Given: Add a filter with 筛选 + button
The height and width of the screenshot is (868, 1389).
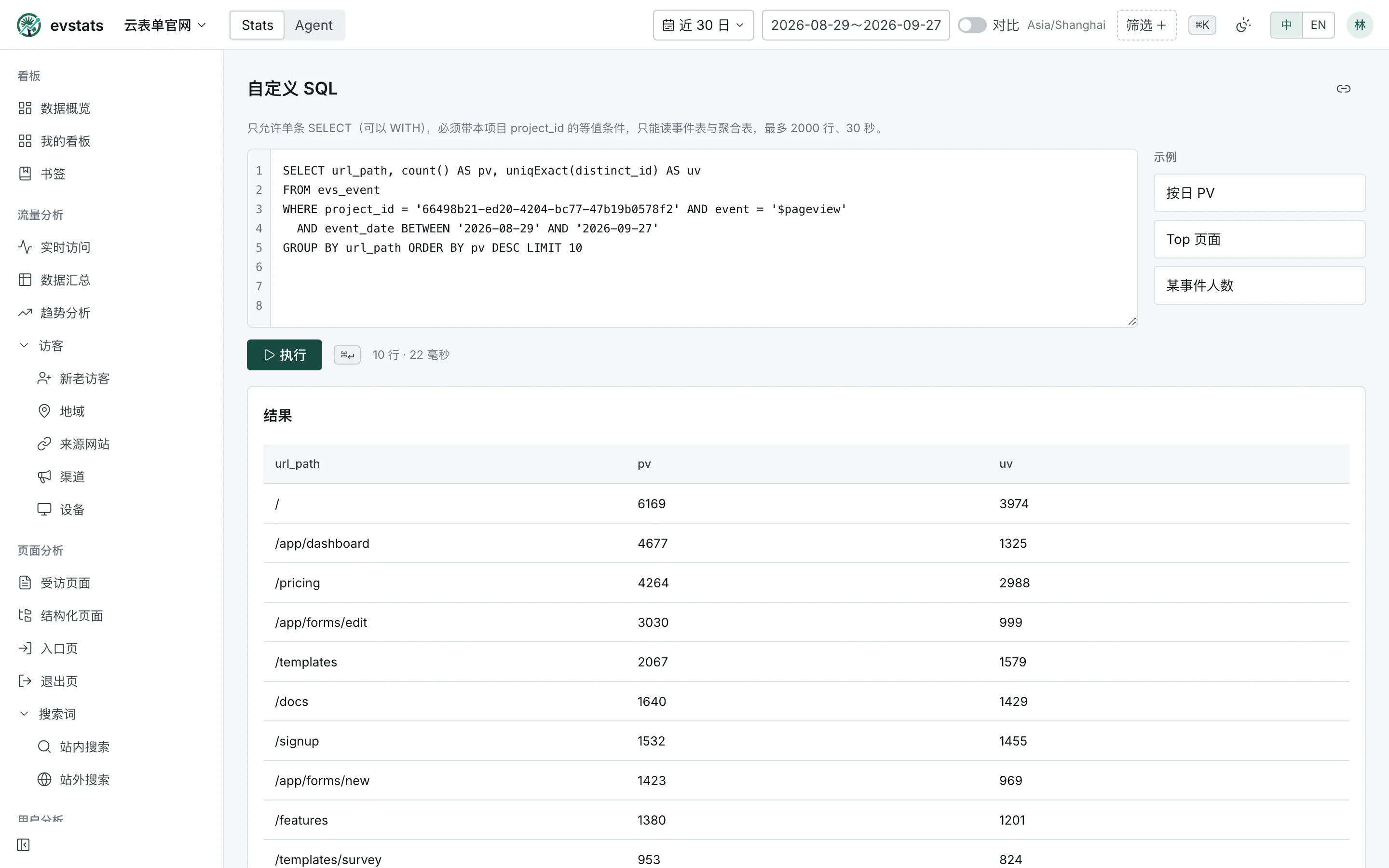Looking at the screenshot, I should point(1146,25).
